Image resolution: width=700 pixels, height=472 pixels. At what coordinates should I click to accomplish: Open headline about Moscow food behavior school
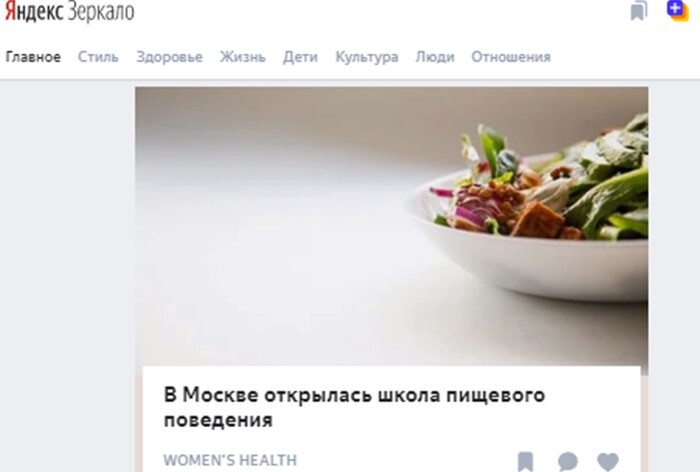354,407
